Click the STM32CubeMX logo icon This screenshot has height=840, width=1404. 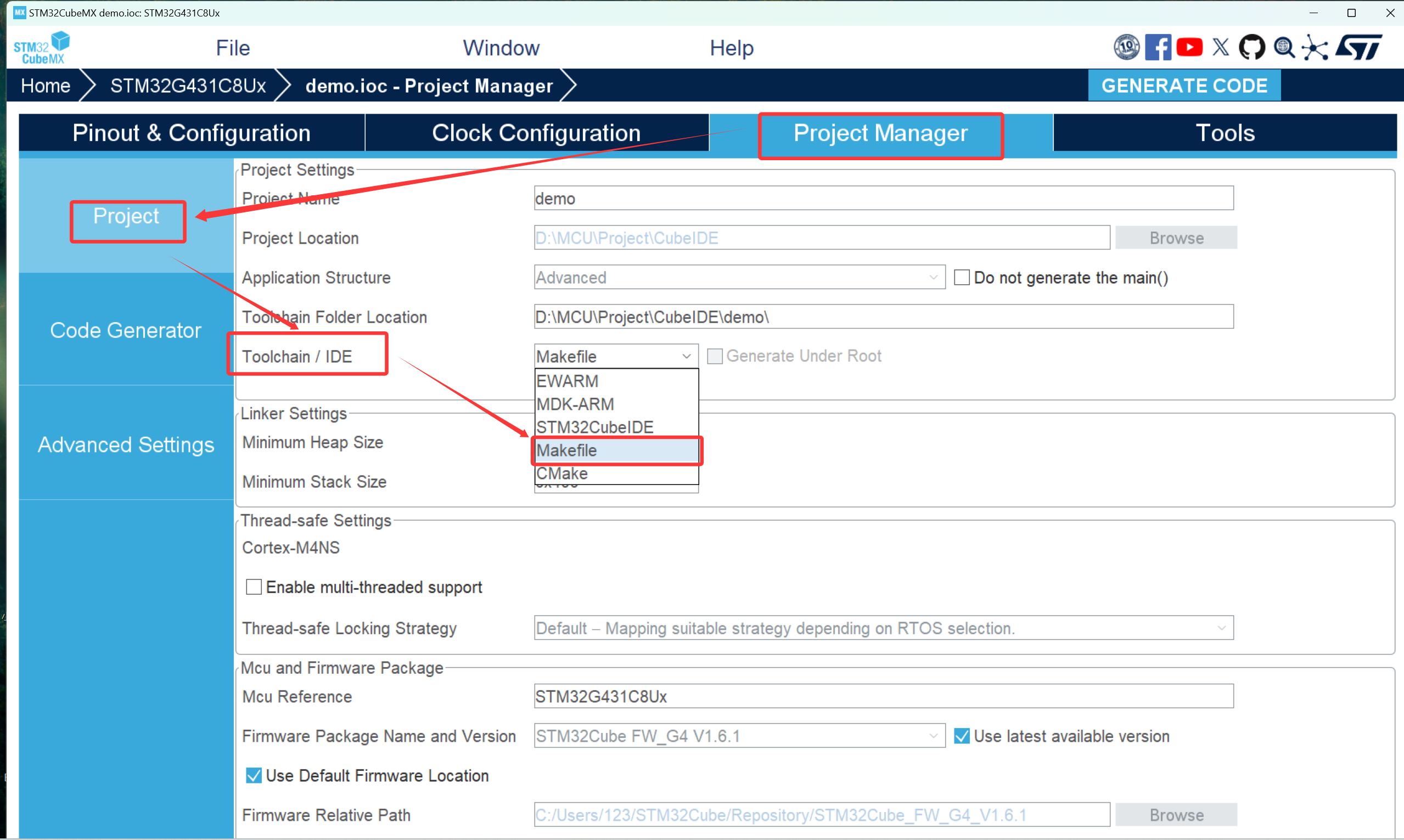point(41,48)
